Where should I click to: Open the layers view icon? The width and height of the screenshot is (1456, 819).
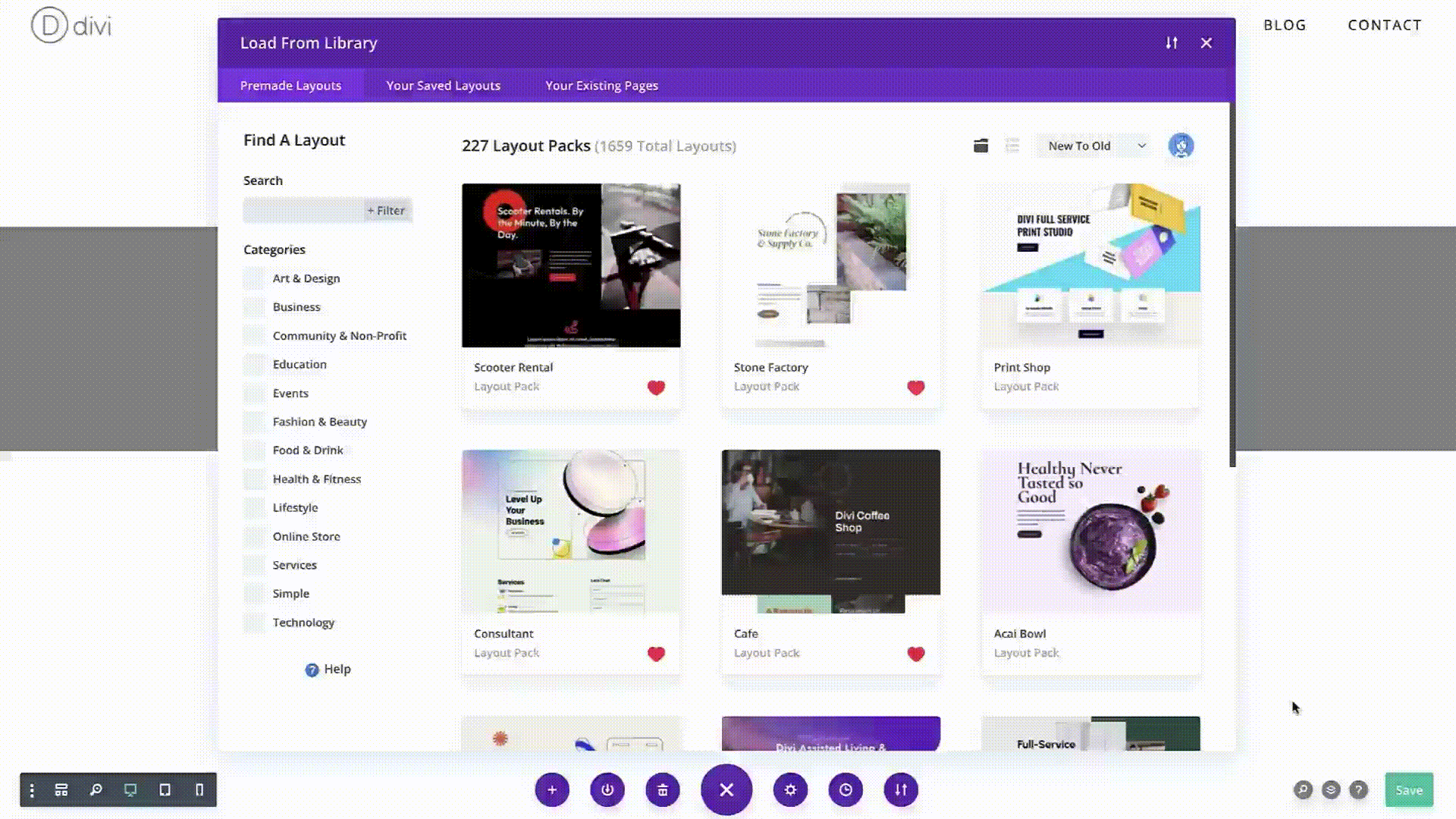[x=1331, y=790]
